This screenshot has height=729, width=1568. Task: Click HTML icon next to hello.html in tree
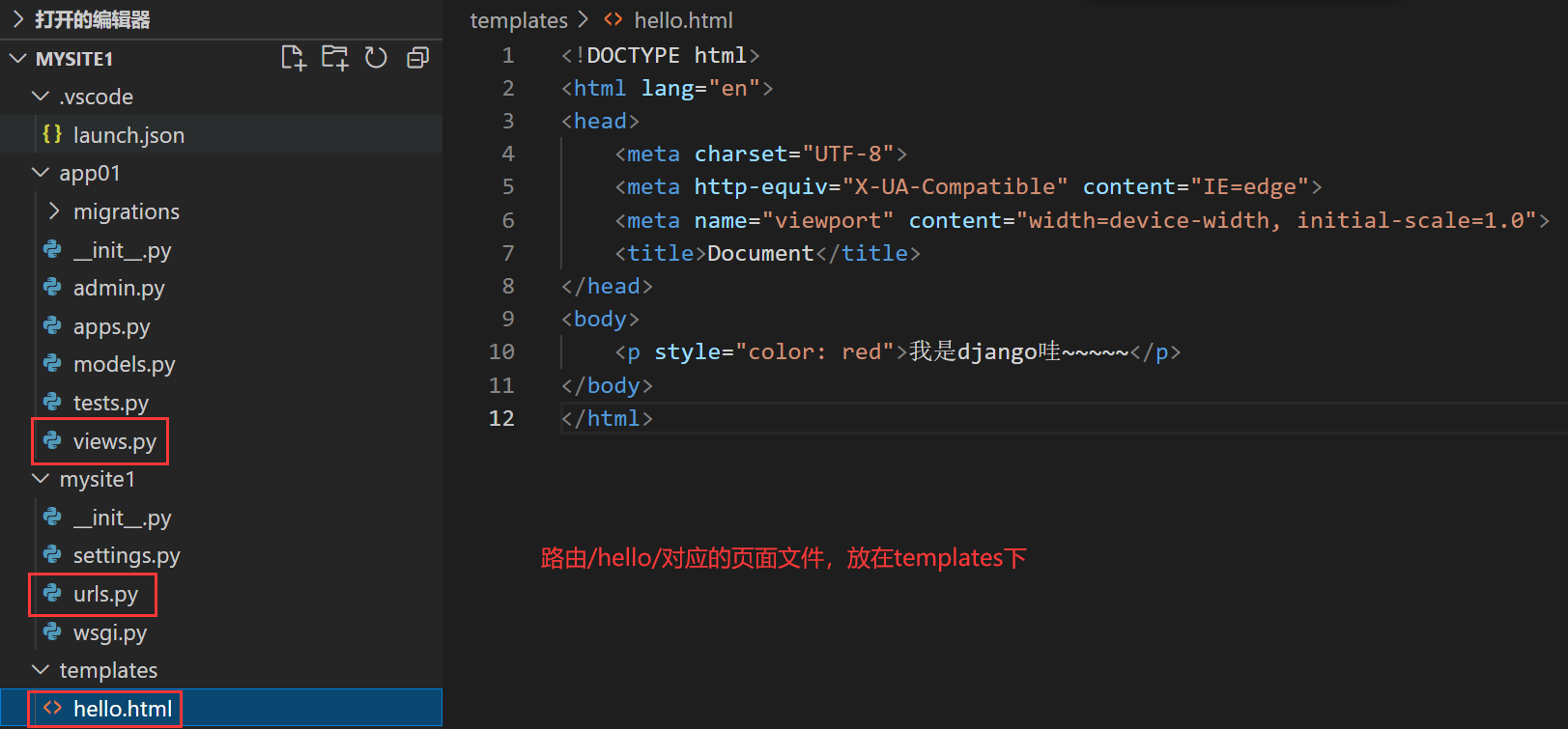pyautogui.click(x=52, y=708)
